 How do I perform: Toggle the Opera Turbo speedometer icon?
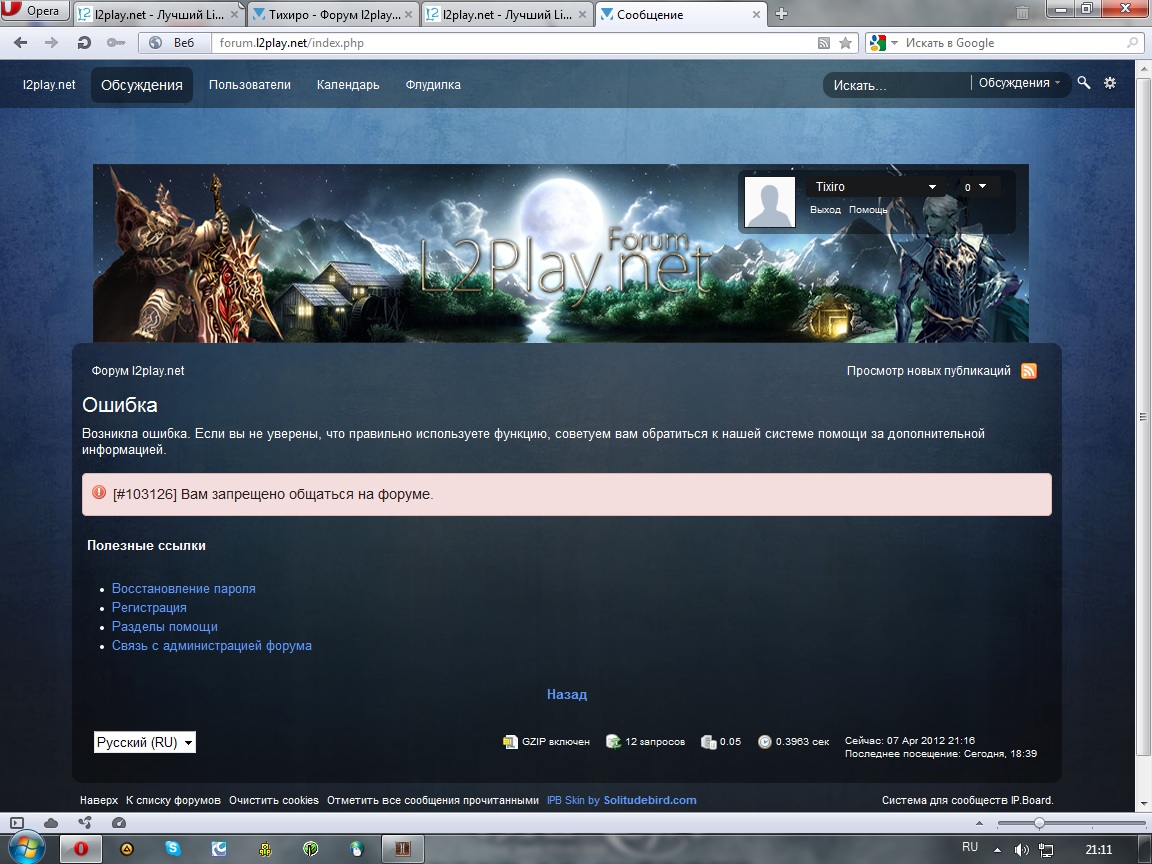119,823
